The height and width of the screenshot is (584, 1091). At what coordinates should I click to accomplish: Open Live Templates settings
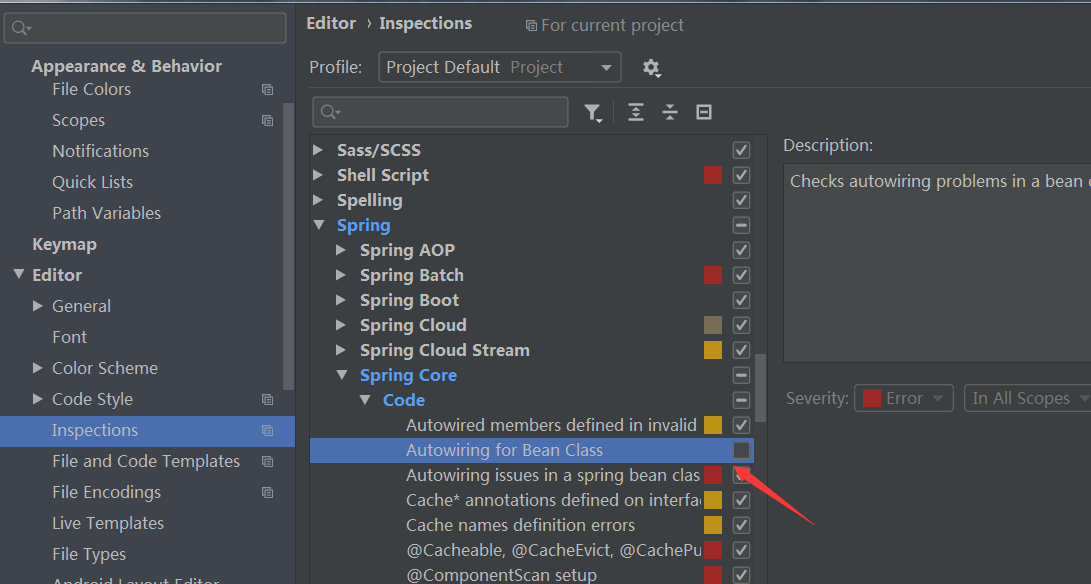pos(108,523)
